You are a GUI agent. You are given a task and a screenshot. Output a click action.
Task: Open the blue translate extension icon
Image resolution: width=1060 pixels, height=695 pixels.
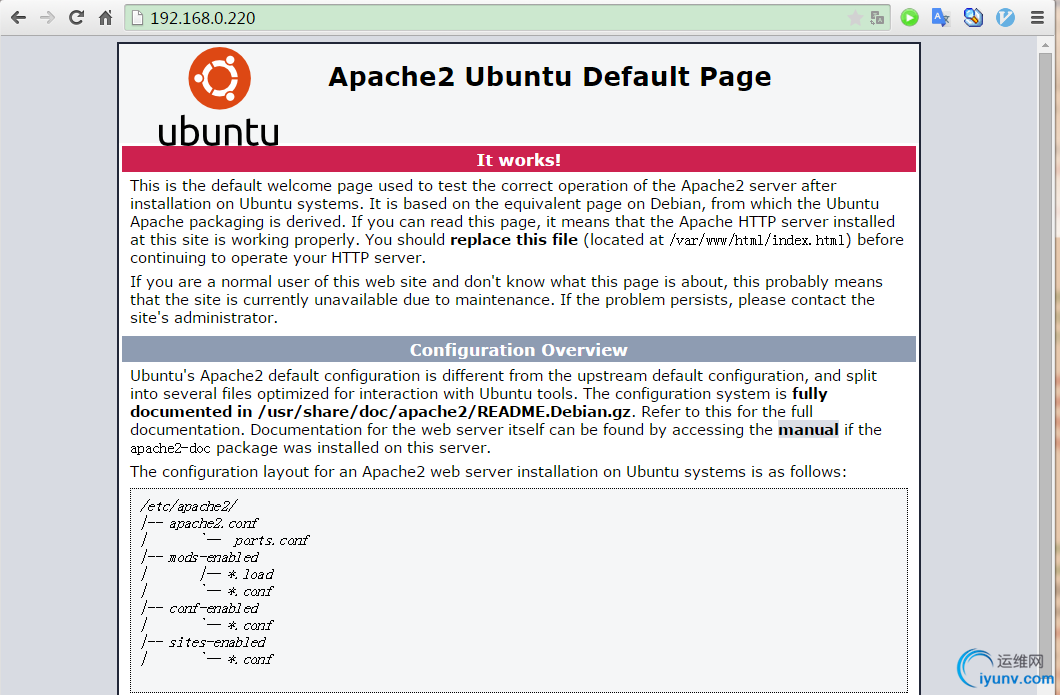(941, 18)
